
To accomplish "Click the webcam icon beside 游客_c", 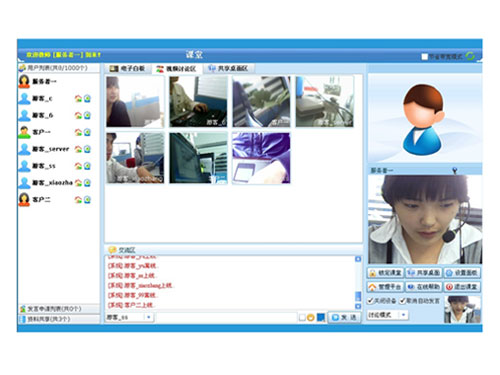I will tap(87, 98).
